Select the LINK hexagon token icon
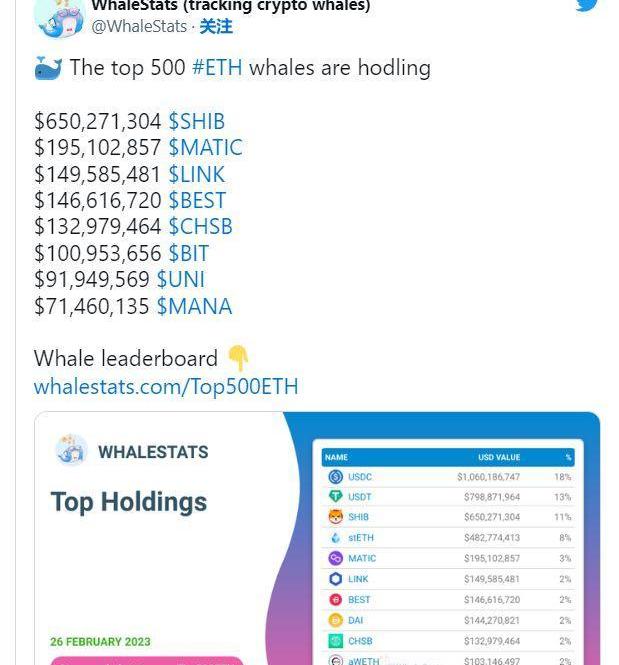619x665 pixels. click(x=336, y=579)
